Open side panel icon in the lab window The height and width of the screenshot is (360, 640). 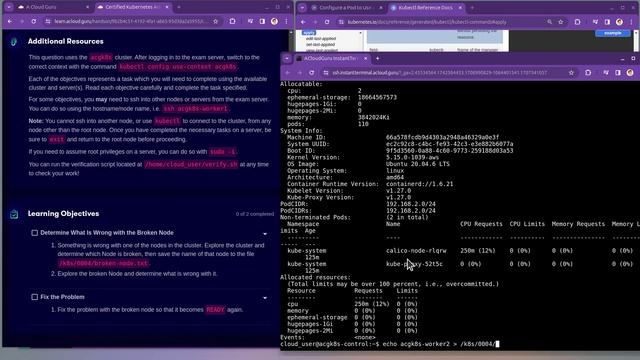(262, 21)
